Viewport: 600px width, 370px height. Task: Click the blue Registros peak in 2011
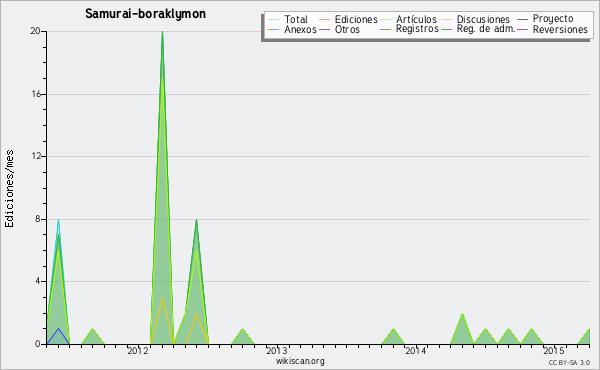coord(58,329)
